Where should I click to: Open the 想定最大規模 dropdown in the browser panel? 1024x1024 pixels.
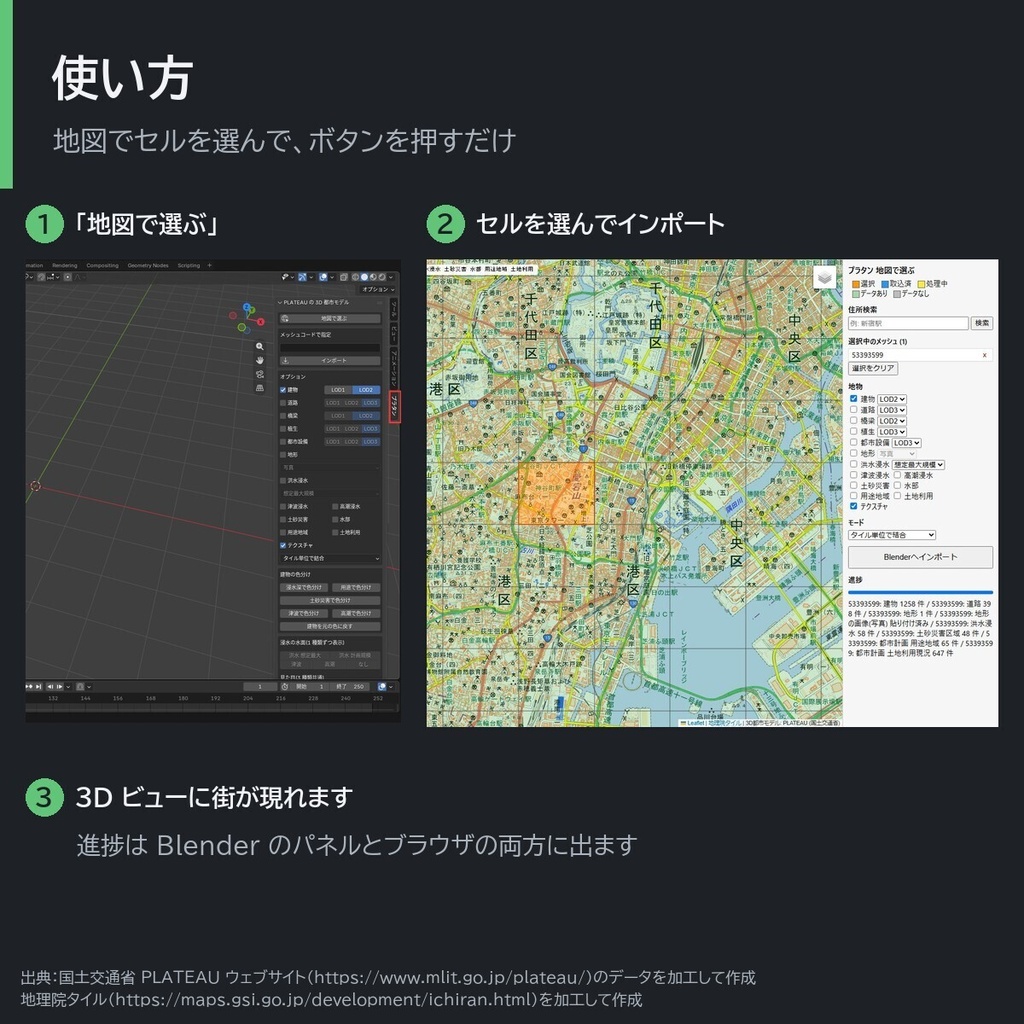918,464
